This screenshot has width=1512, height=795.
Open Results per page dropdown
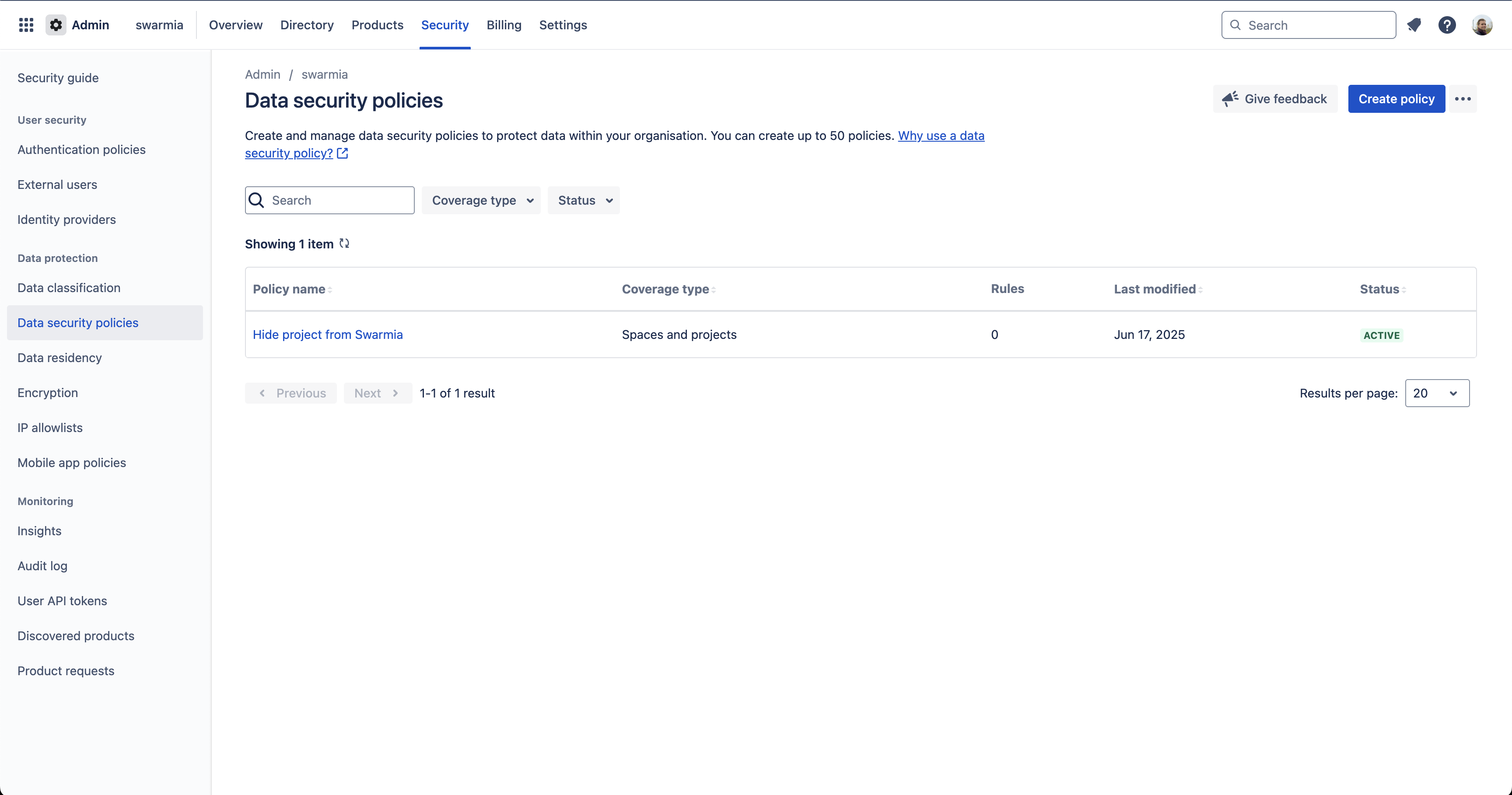click(x=1437, y=393)
